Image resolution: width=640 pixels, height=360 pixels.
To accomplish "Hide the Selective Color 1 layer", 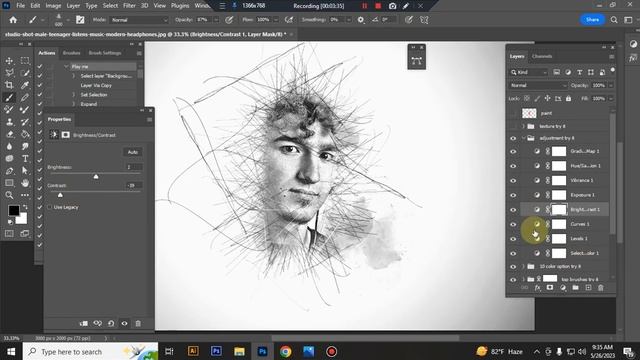I will tap(513, 253).
